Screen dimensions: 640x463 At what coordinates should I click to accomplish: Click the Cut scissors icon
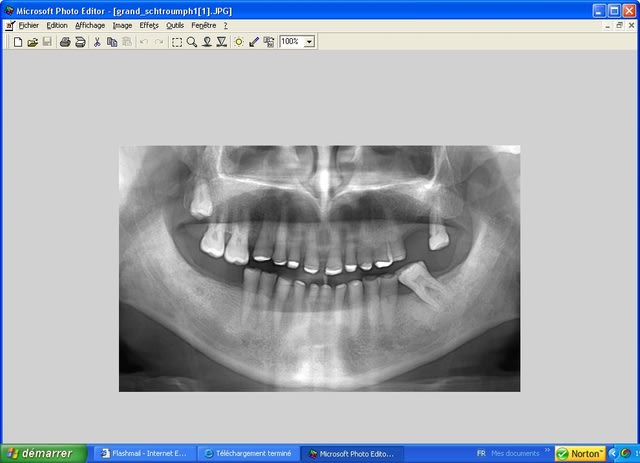pyautogui.click(x=97, y=42)
